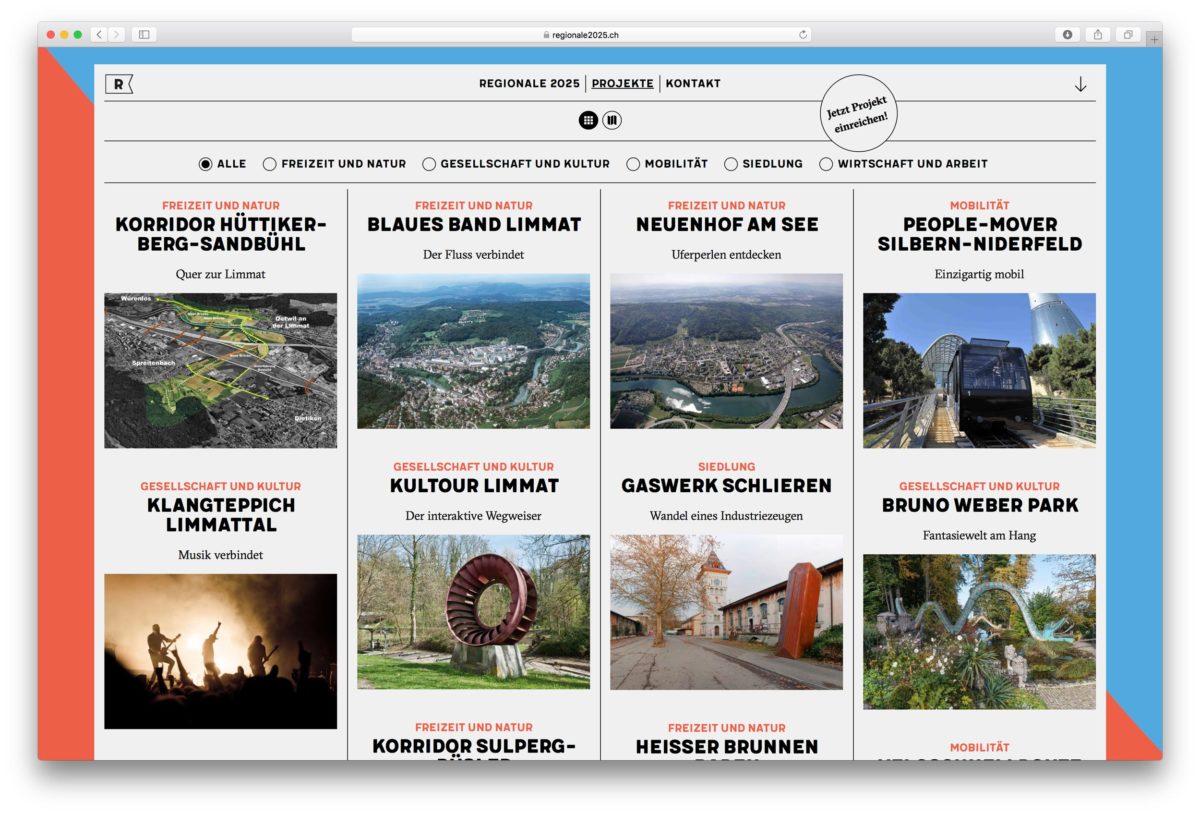Select the Siedlung radio filter
This screenshot has height=814, width=1200.
pyautogui.click(x=731, y=164)
